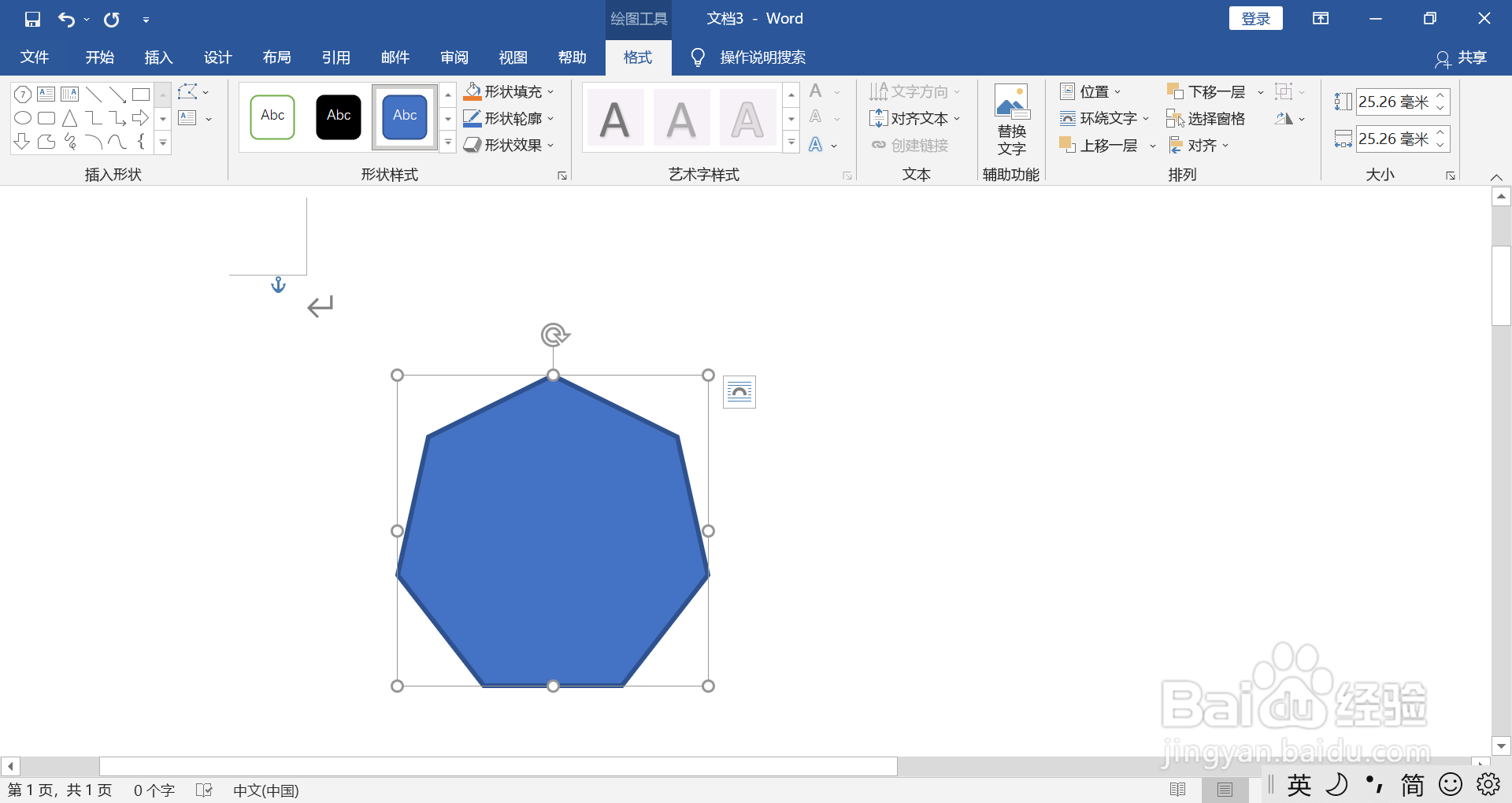This screenshot has width=1512, height=803.
Task: Select the oval shape in shapes gallery
Action: [x=23, y=118]
